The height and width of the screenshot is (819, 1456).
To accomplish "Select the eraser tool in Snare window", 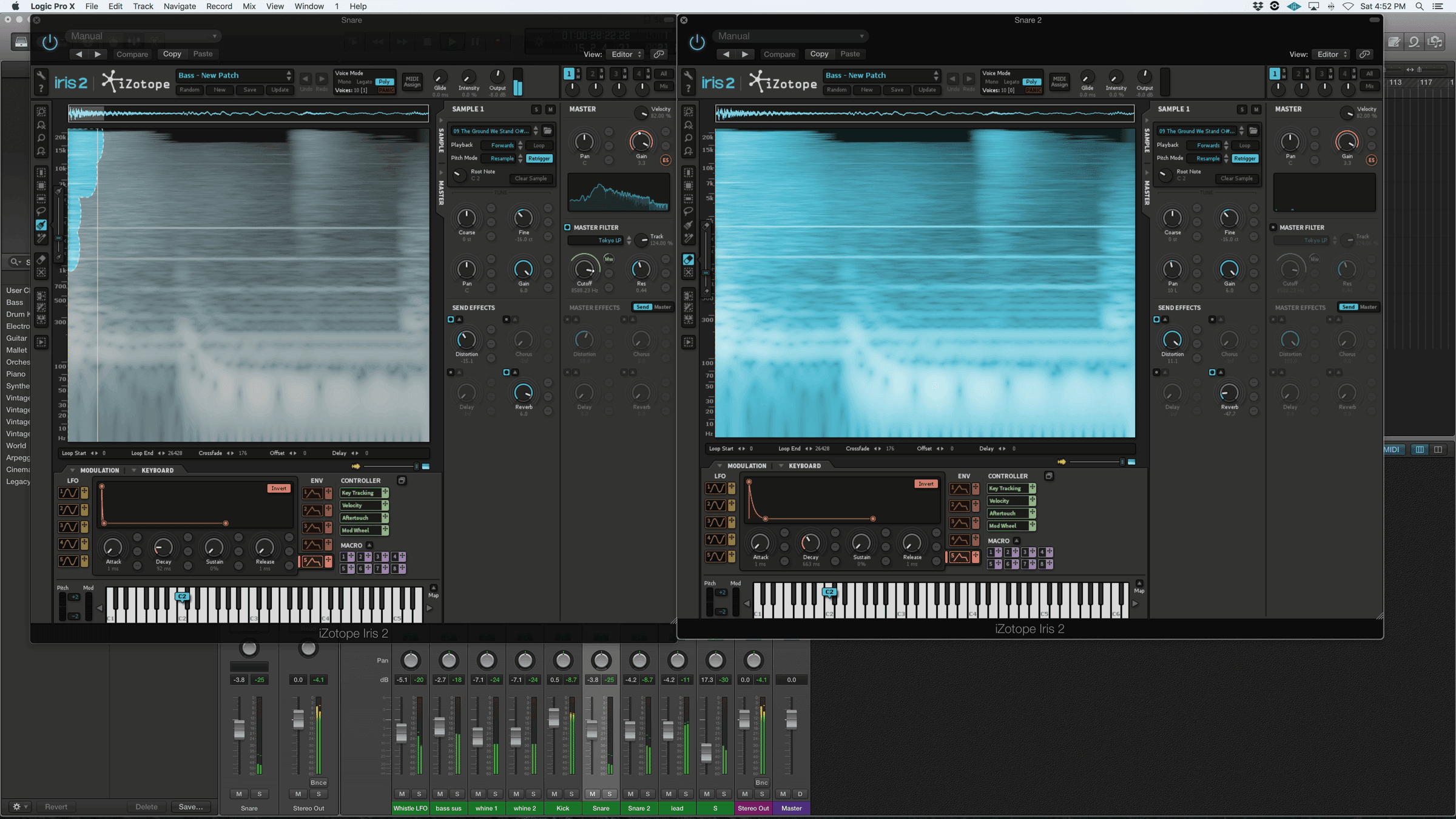I will (x=41, y=260).
